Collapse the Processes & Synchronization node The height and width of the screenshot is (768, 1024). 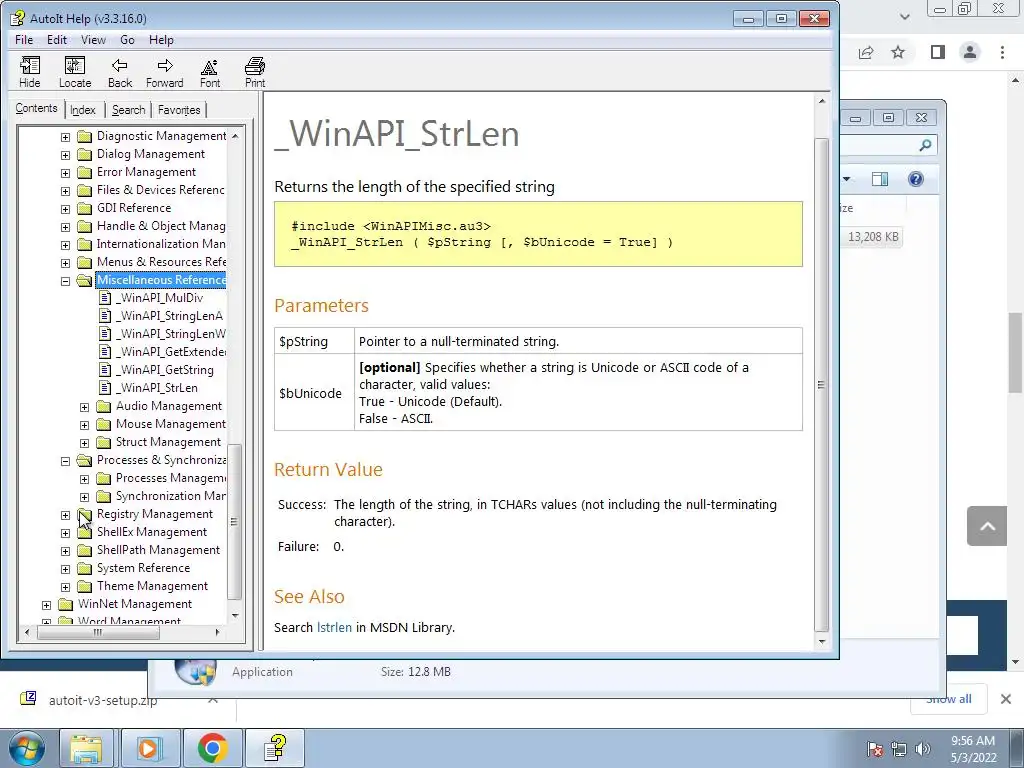pyautogui.click(x=65, y=461)
